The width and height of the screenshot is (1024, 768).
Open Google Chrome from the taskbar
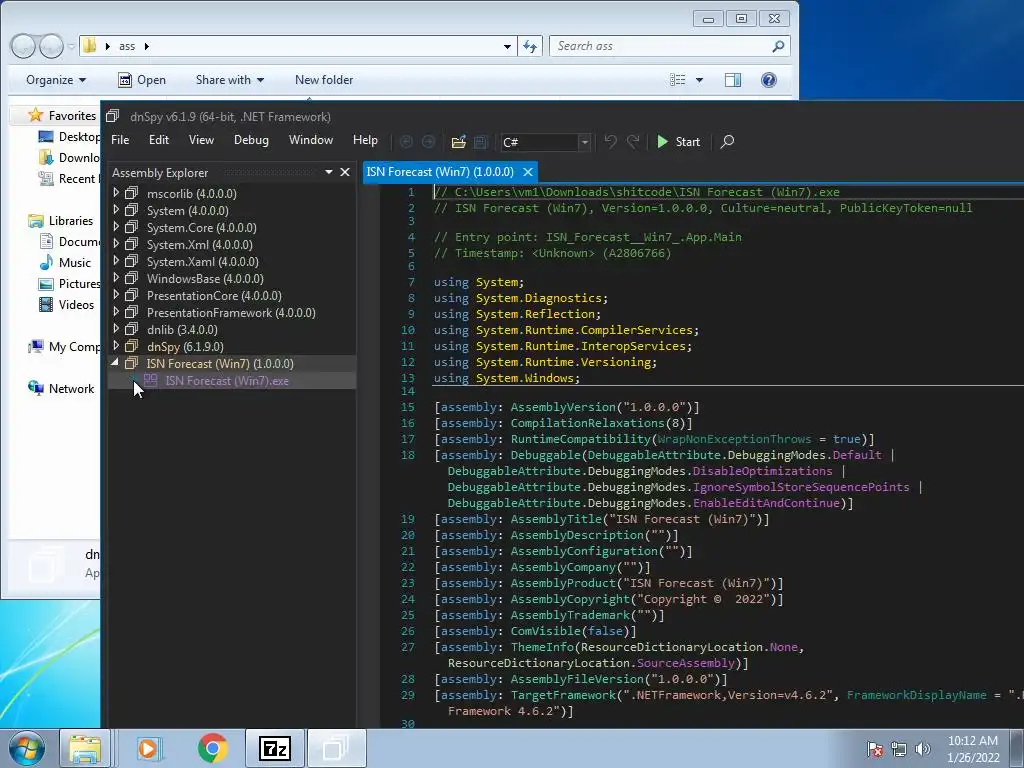(x=212, y=748)
